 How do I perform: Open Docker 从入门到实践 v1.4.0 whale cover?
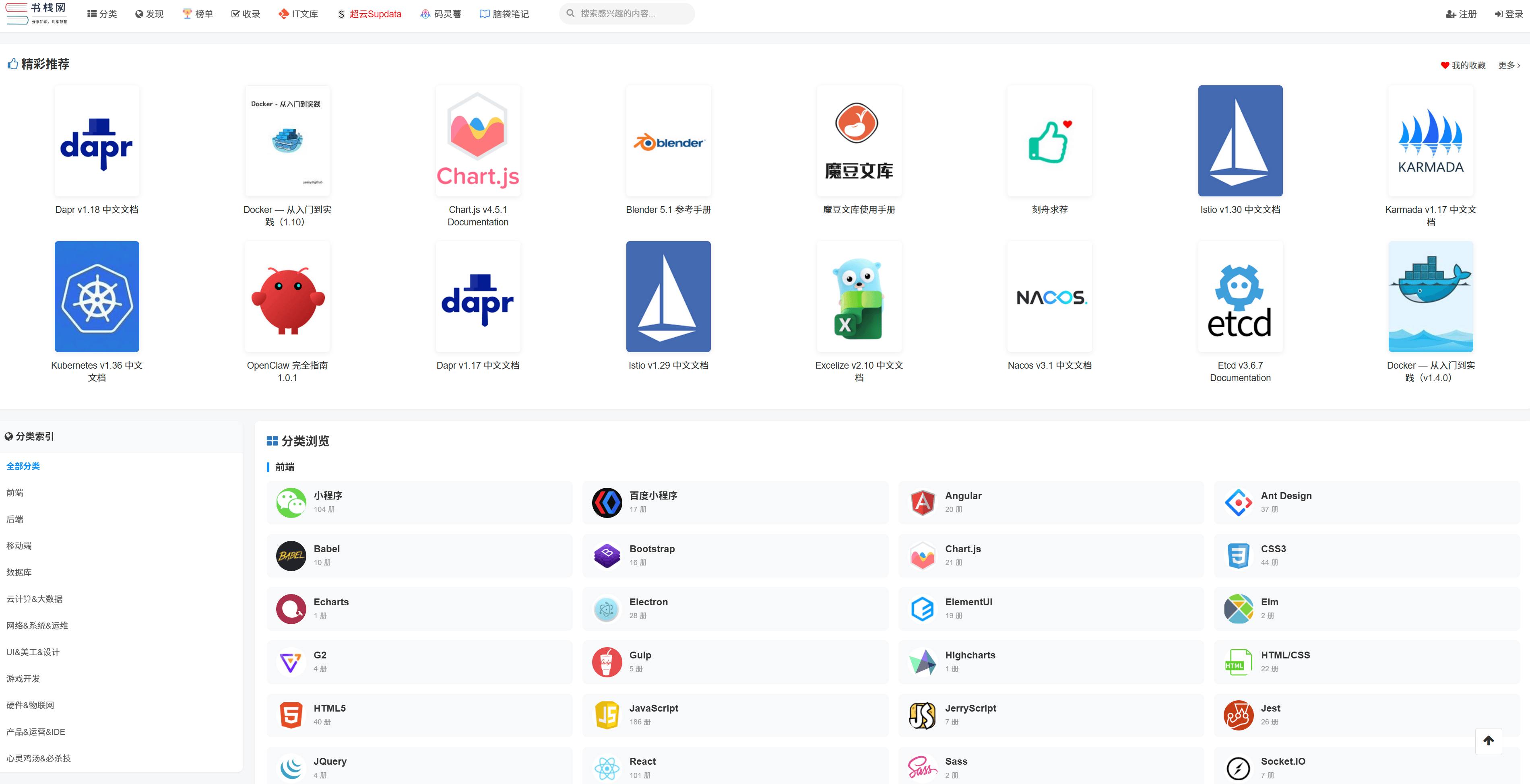(x=1431, y=296)
